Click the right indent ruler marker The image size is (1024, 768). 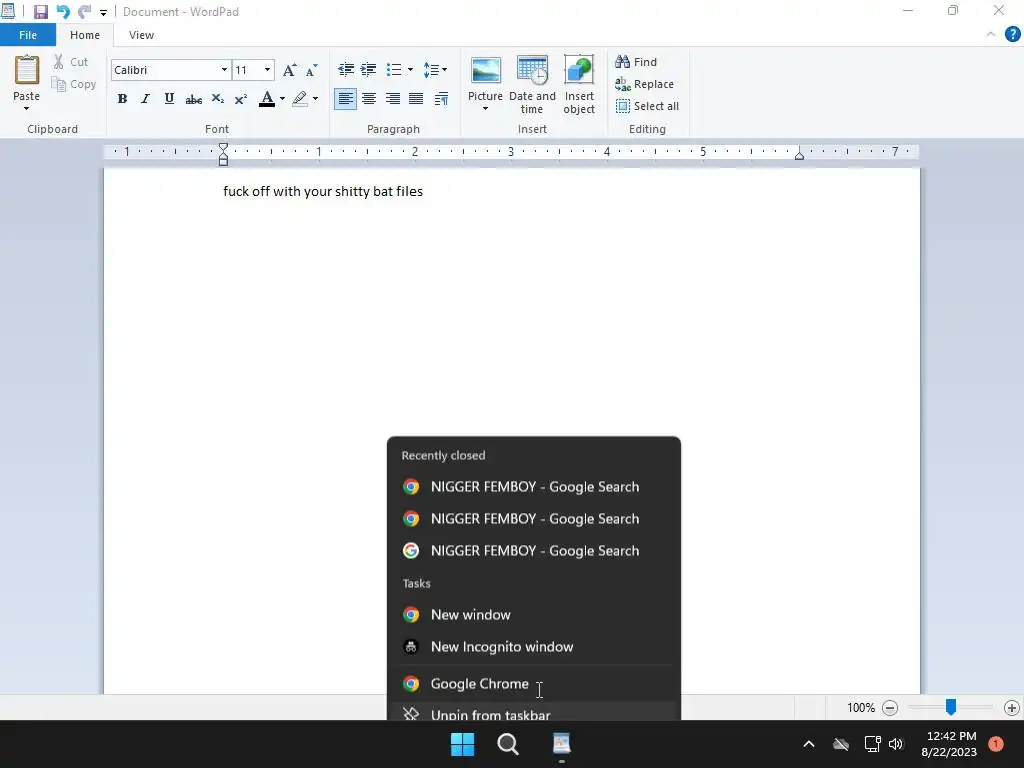(x=799, y=154)
